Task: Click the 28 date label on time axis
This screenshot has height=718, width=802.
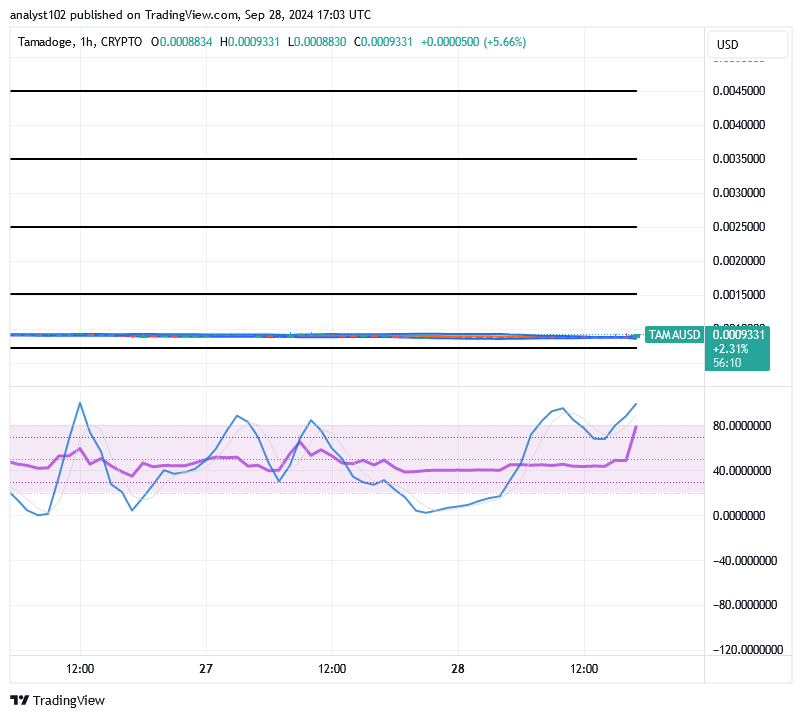Action: 458,668
